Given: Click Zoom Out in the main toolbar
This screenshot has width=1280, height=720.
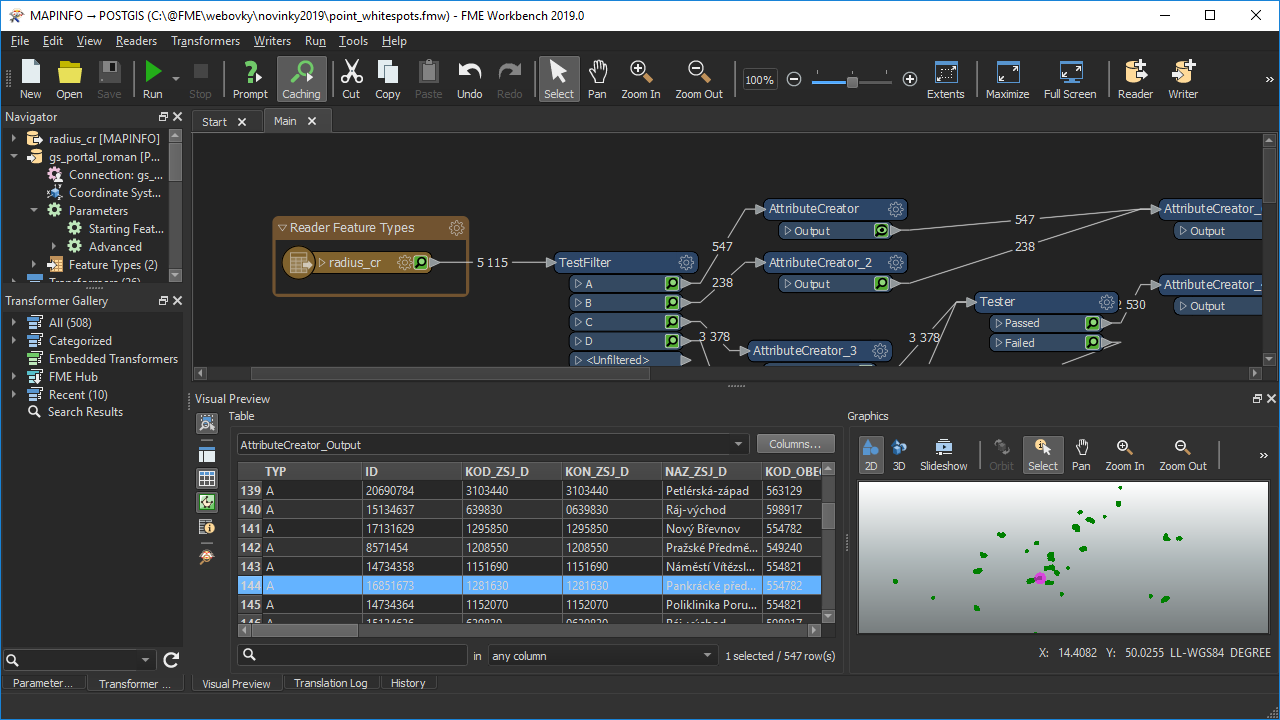Looking at the screenshot, I should [x=699, y=80].
